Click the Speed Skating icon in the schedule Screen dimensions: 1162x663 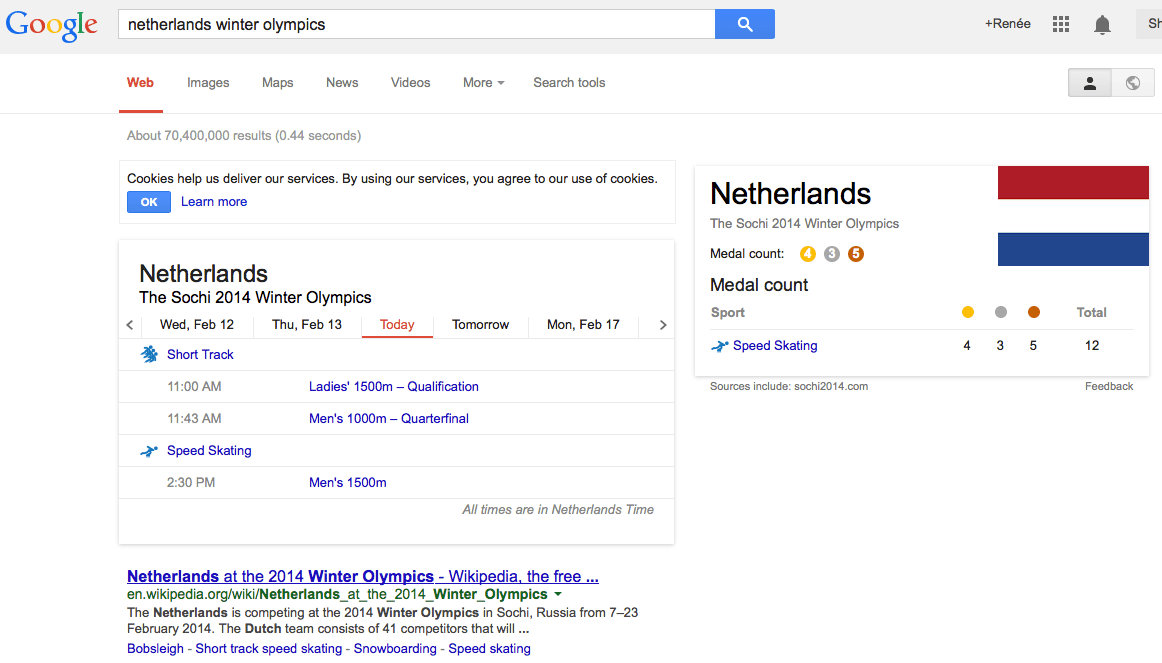point(148,450)
